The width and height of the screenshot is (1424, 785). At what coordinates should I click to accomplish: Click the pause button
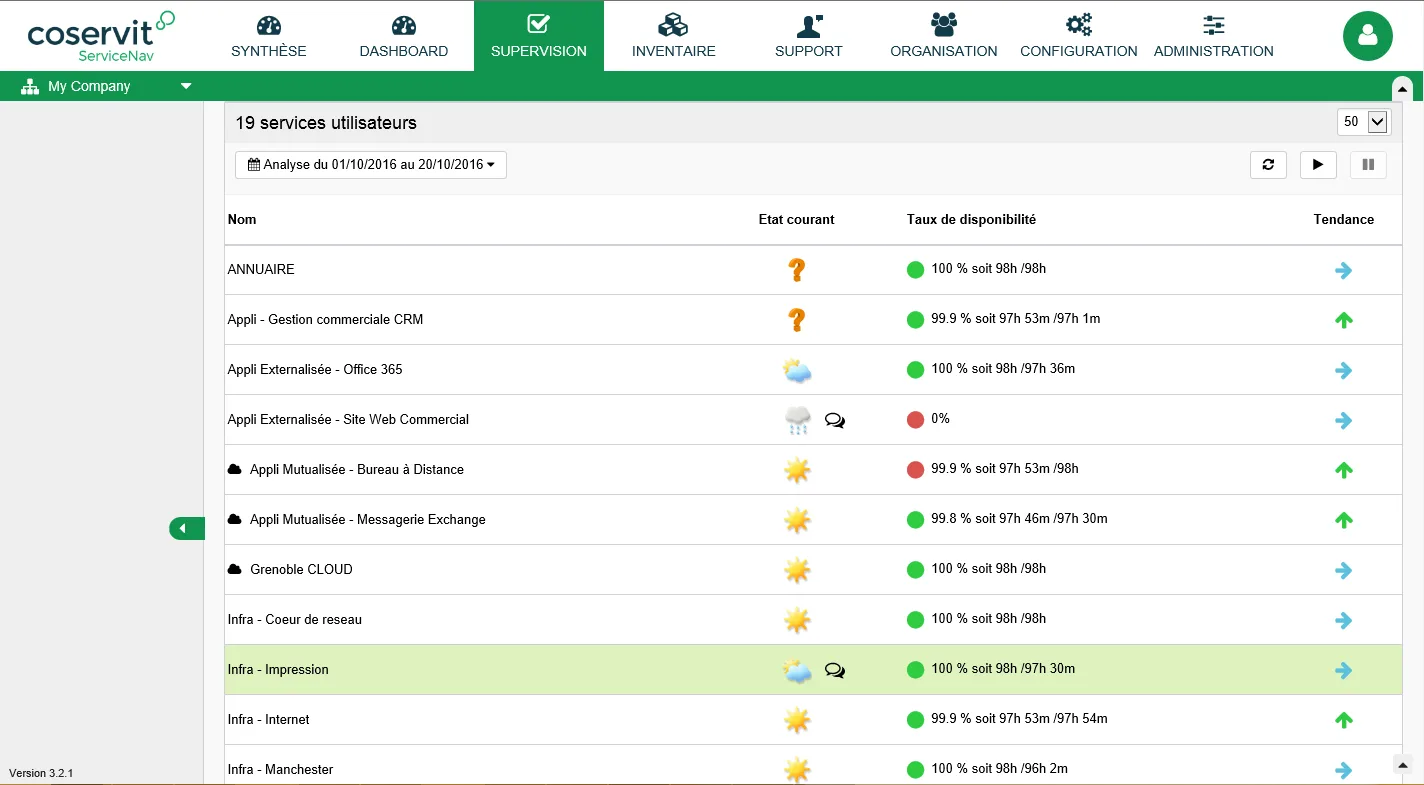pos(1368,164)
